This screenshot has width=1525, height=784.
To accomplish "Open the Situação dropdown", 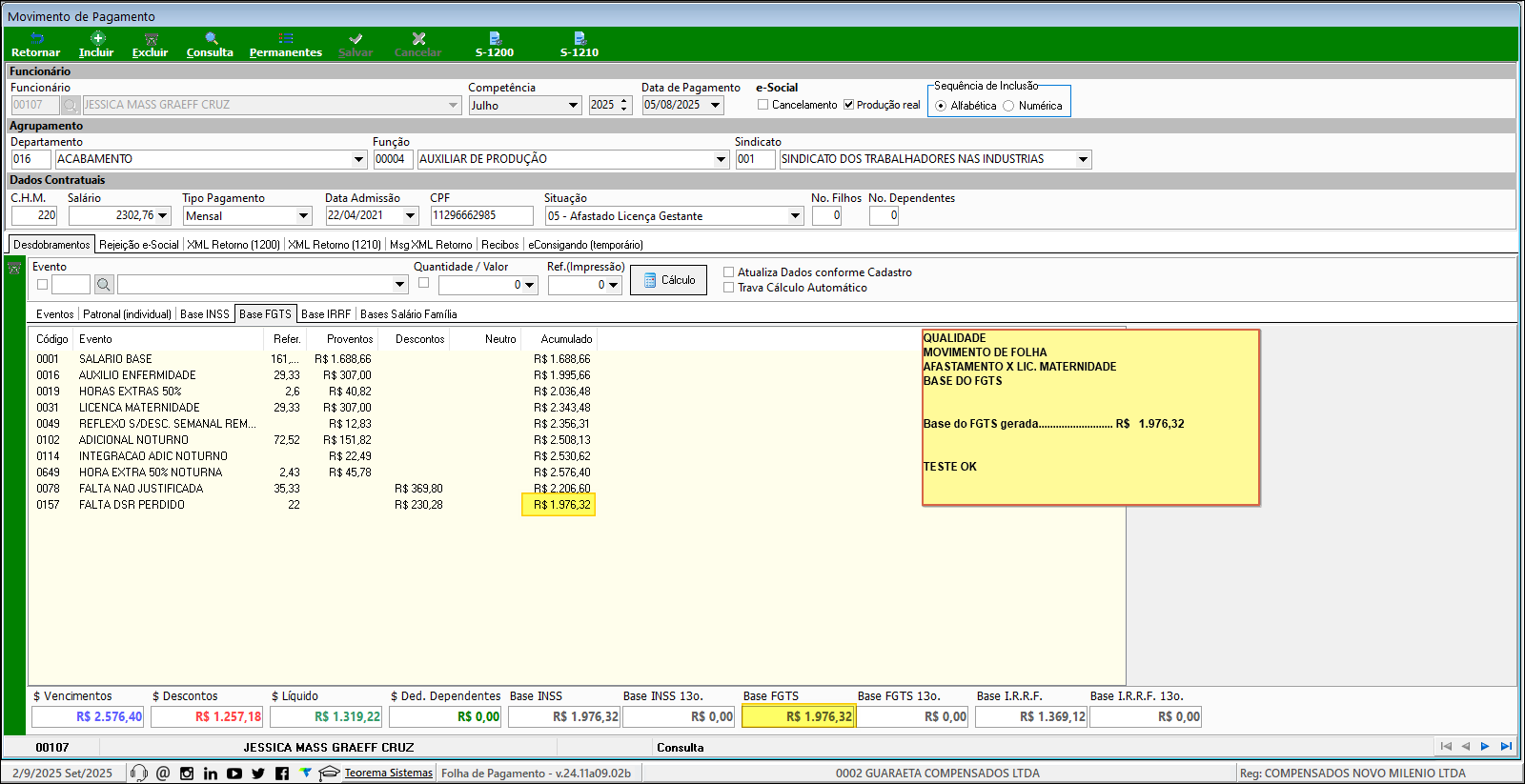I will [796, 216].
